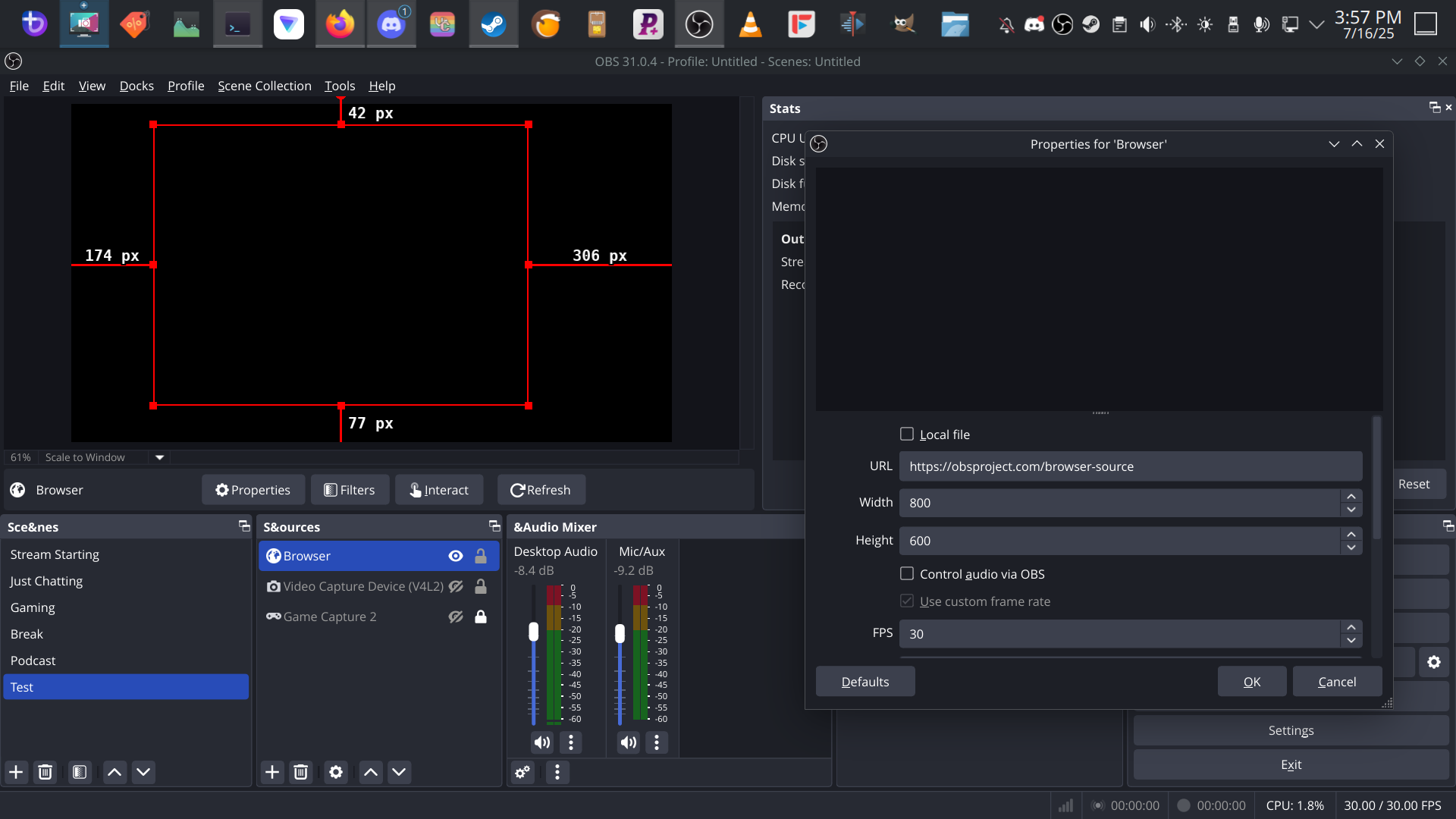Mute Mic/Aux speaker icon
The width and height of the screenshot is (1456, 819).
click(629, 742)
